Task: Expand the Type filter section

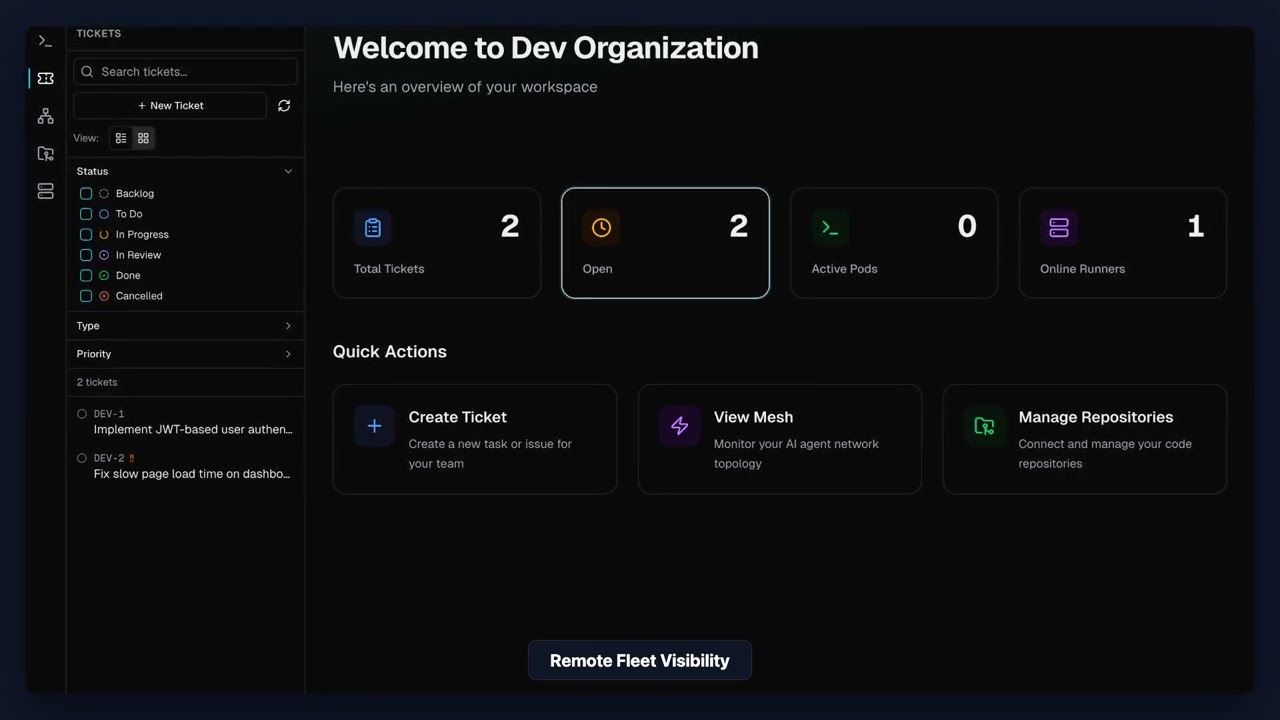Action: point(185,326)
